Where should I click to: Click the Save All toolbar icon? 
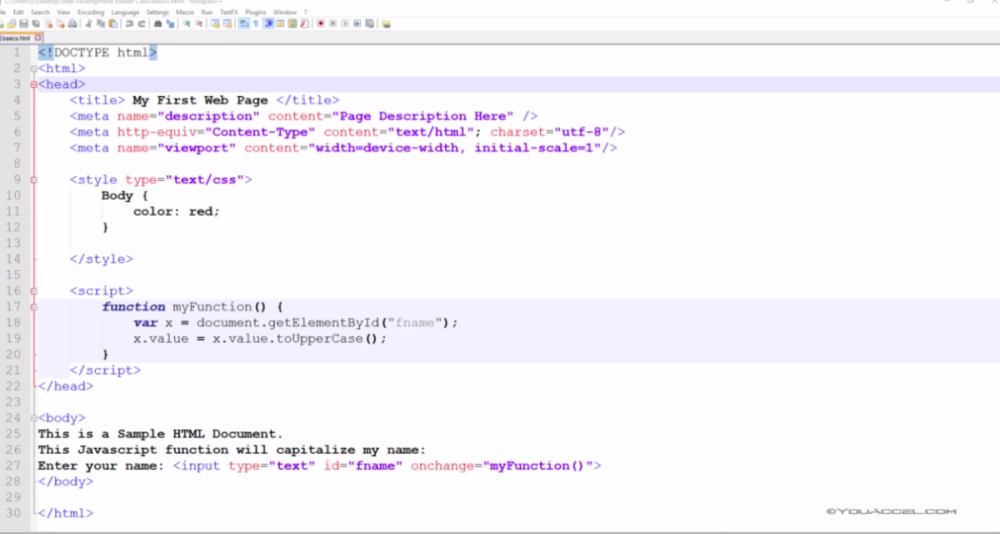(36, 24)
